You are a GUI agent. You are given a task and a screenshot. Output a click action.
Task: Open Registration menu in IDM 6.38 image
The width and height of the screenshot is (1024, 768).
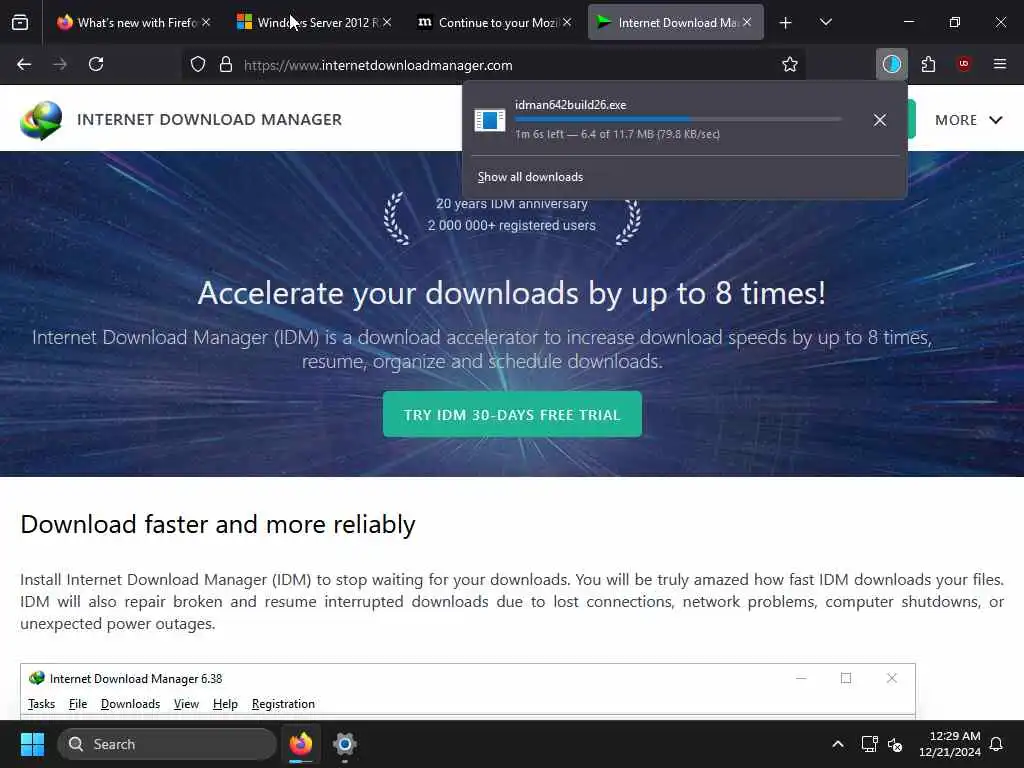pyautogui.click(x=283, y=704)
